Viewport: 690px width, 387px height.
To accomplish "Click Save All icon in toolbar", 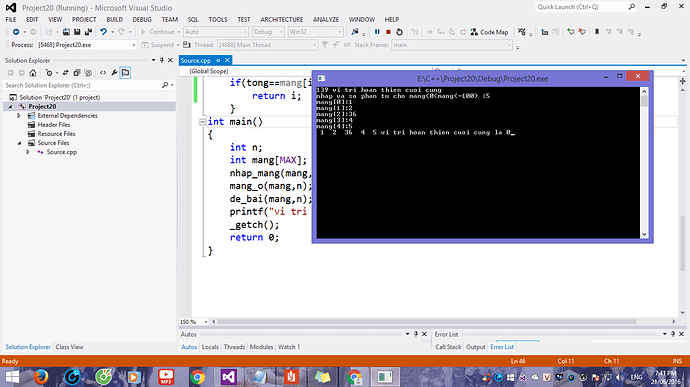I will (88, 32).
